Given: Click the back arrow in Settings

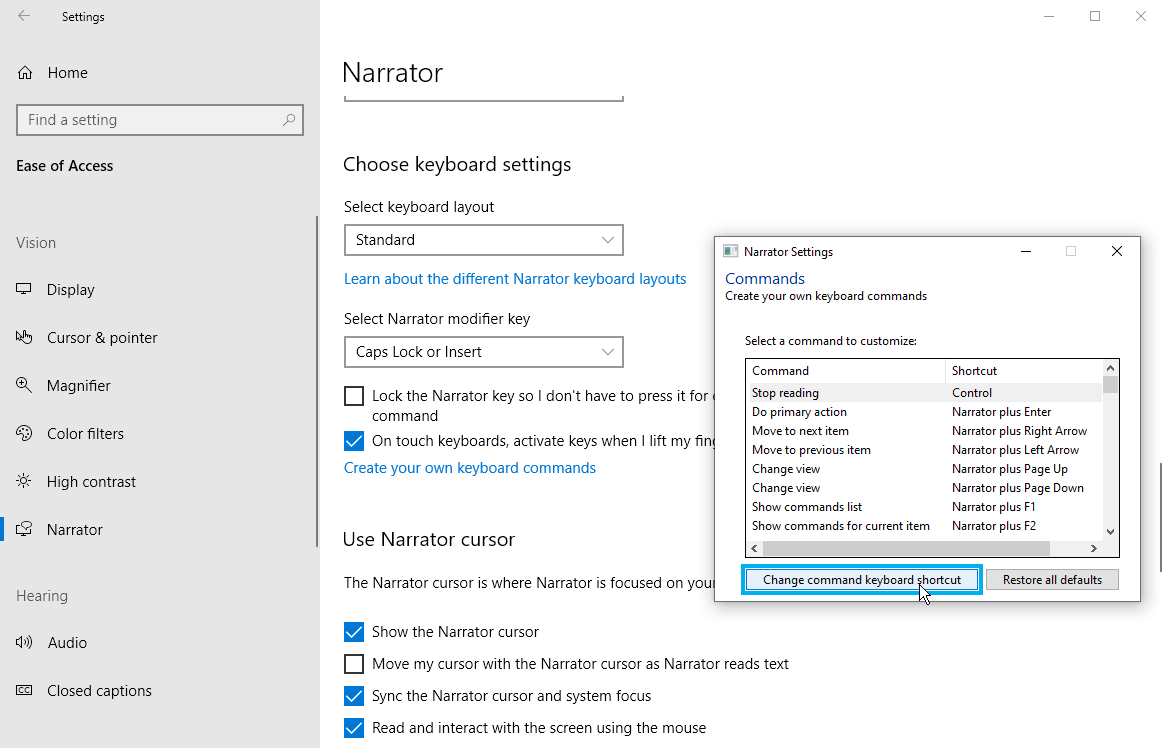Looking at the screenshot, I should point(24,16).
